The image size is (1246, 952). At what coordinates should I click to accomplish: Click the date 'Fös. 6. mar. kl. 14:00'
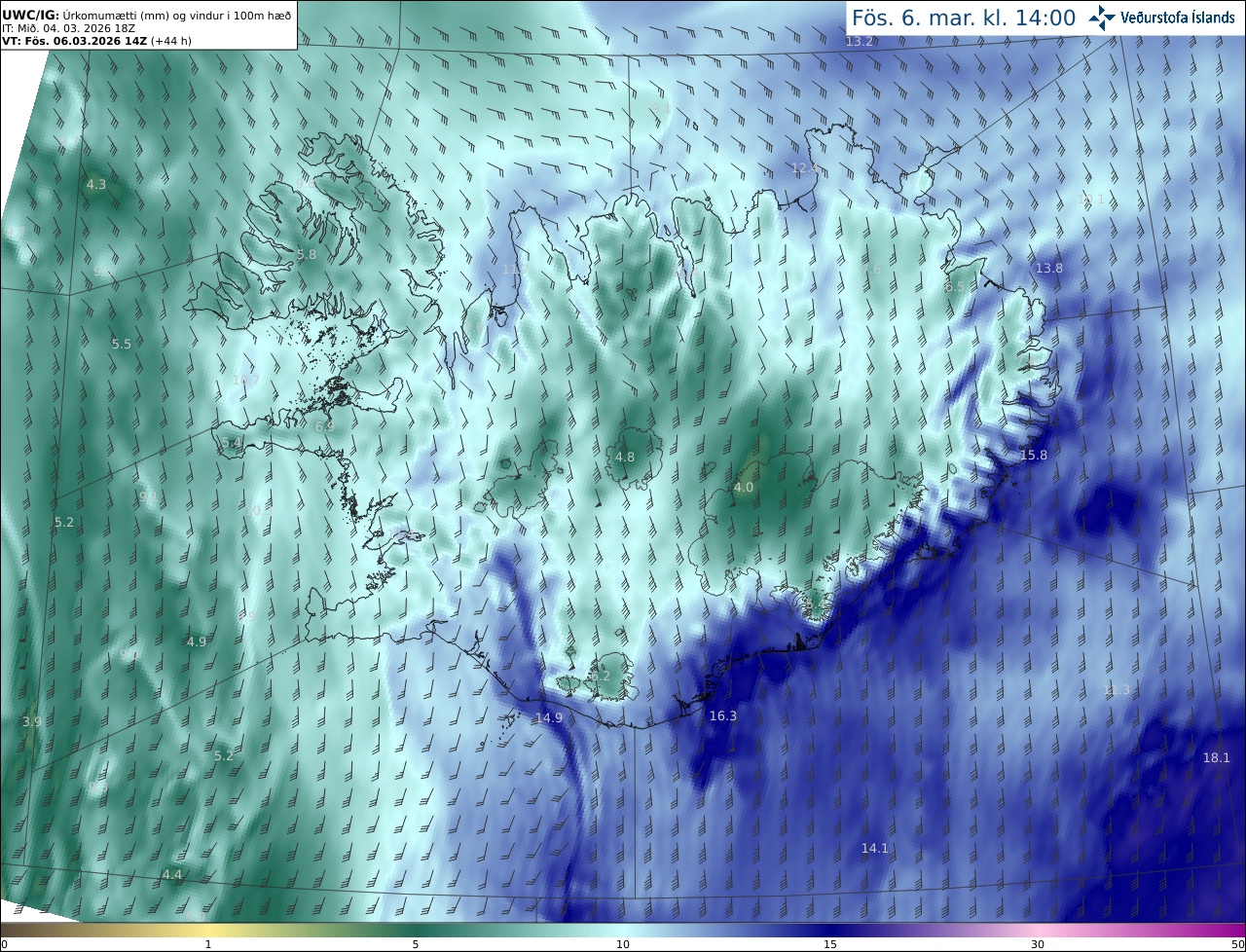[x=964, y=18]
